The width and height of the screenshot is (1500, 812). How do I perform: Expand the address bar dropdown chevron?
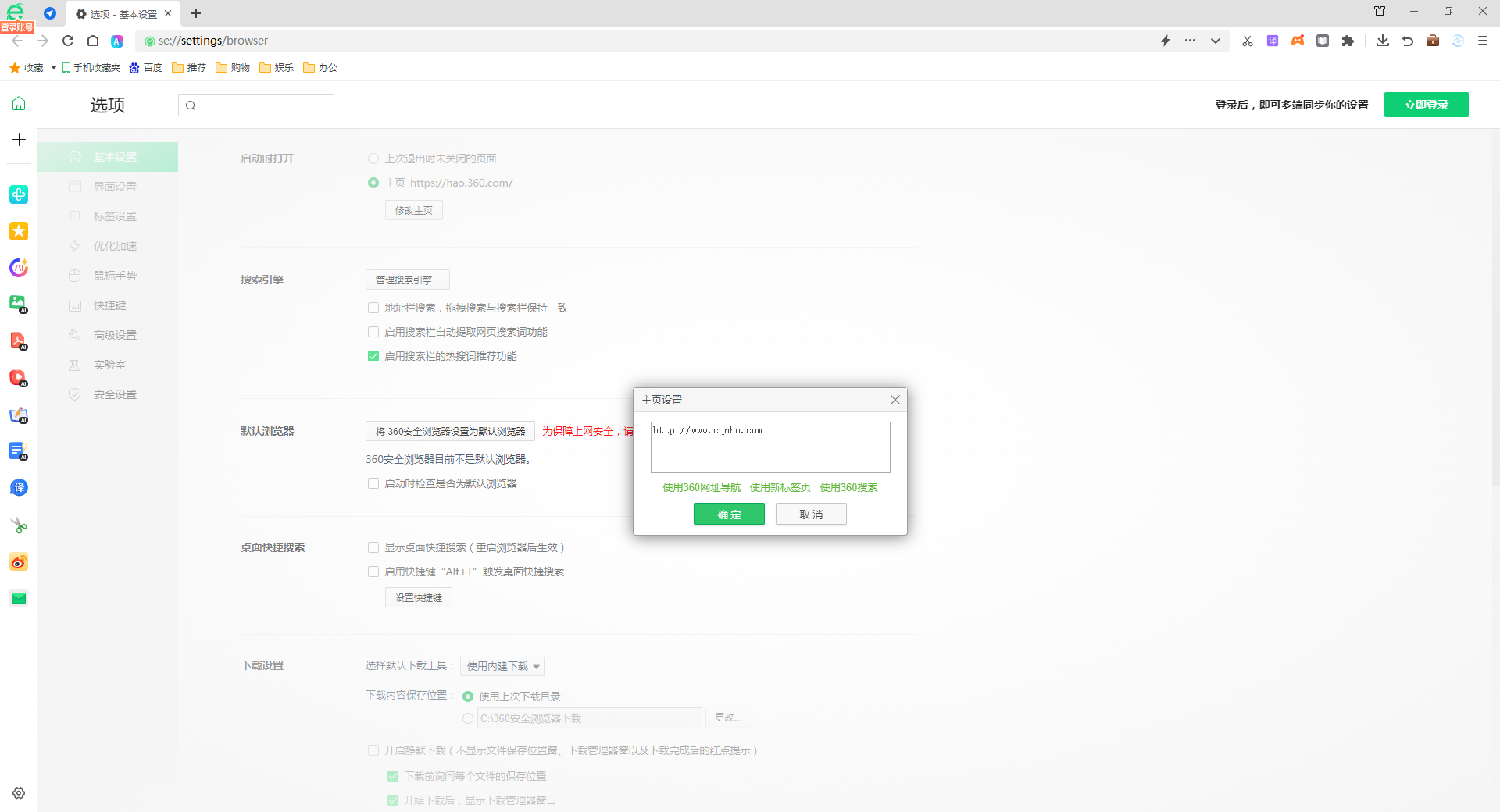tap(1216, 41)
